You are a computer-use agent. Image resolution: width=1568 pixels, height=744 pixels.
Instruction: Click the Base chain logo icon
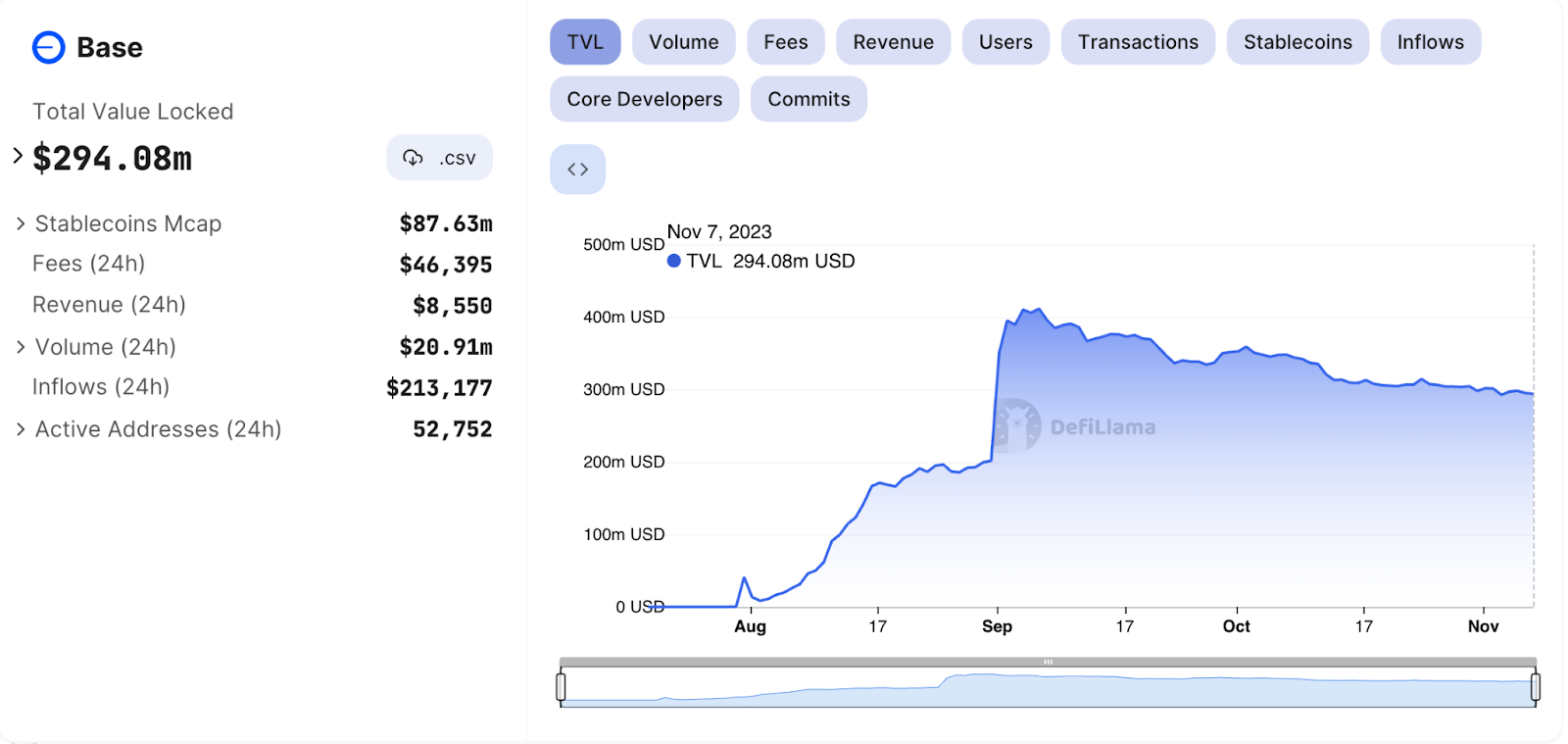48,47
